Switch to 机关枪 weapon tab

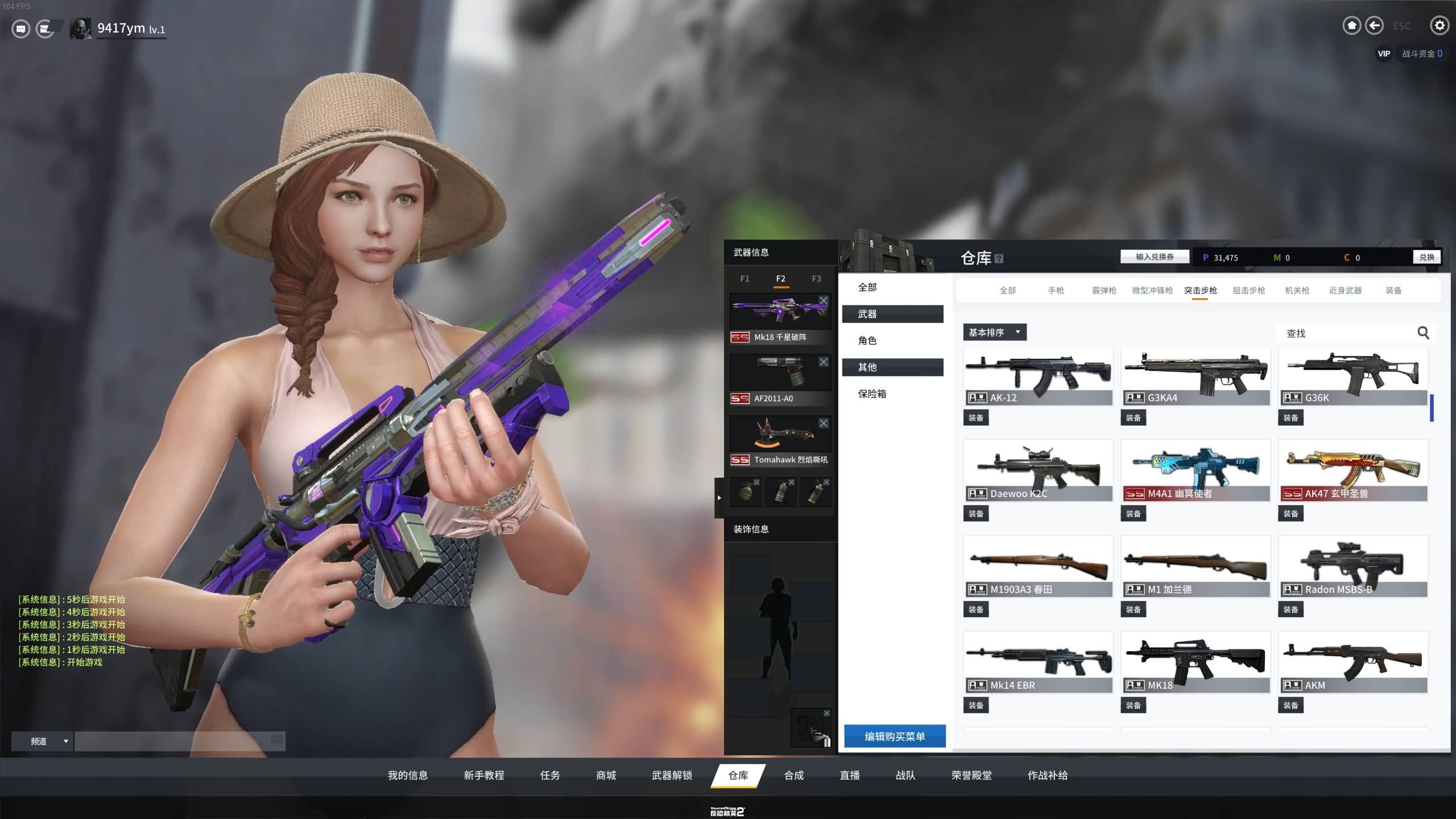point(1297,291)
